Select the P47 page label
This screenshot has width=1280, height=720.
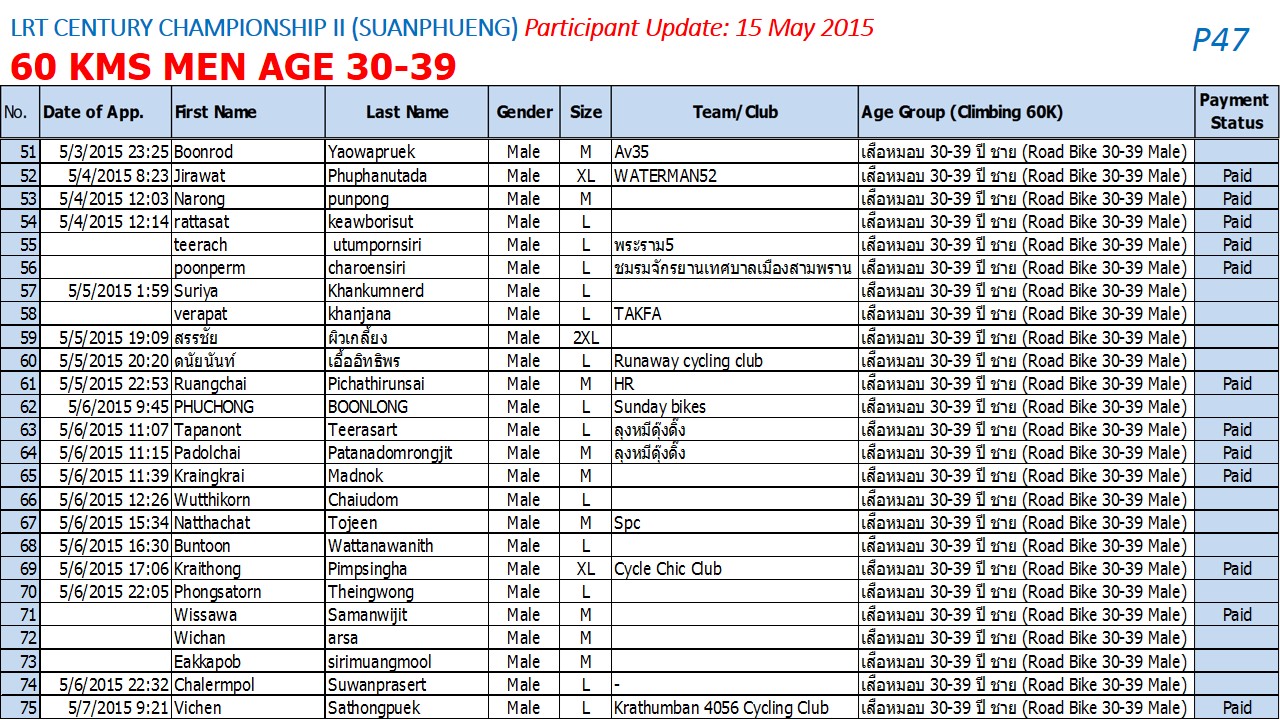coord(1221,40)
